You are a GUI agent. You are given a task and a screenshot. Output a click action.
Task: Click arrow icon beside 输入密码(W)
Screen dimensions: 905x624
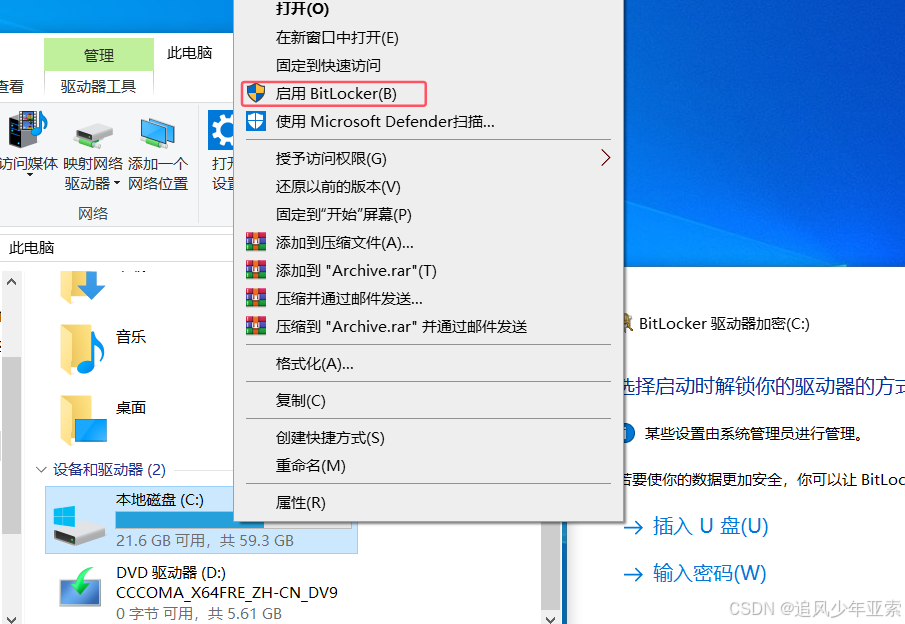point(633,574)
